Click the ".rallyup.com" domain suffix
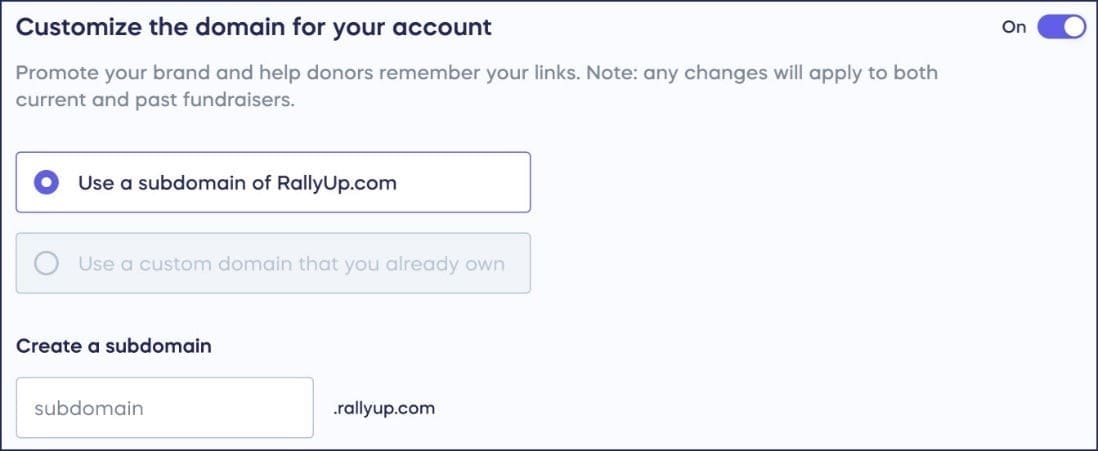Viewport: 1098px width, 451px height. (x=385, y=408)
